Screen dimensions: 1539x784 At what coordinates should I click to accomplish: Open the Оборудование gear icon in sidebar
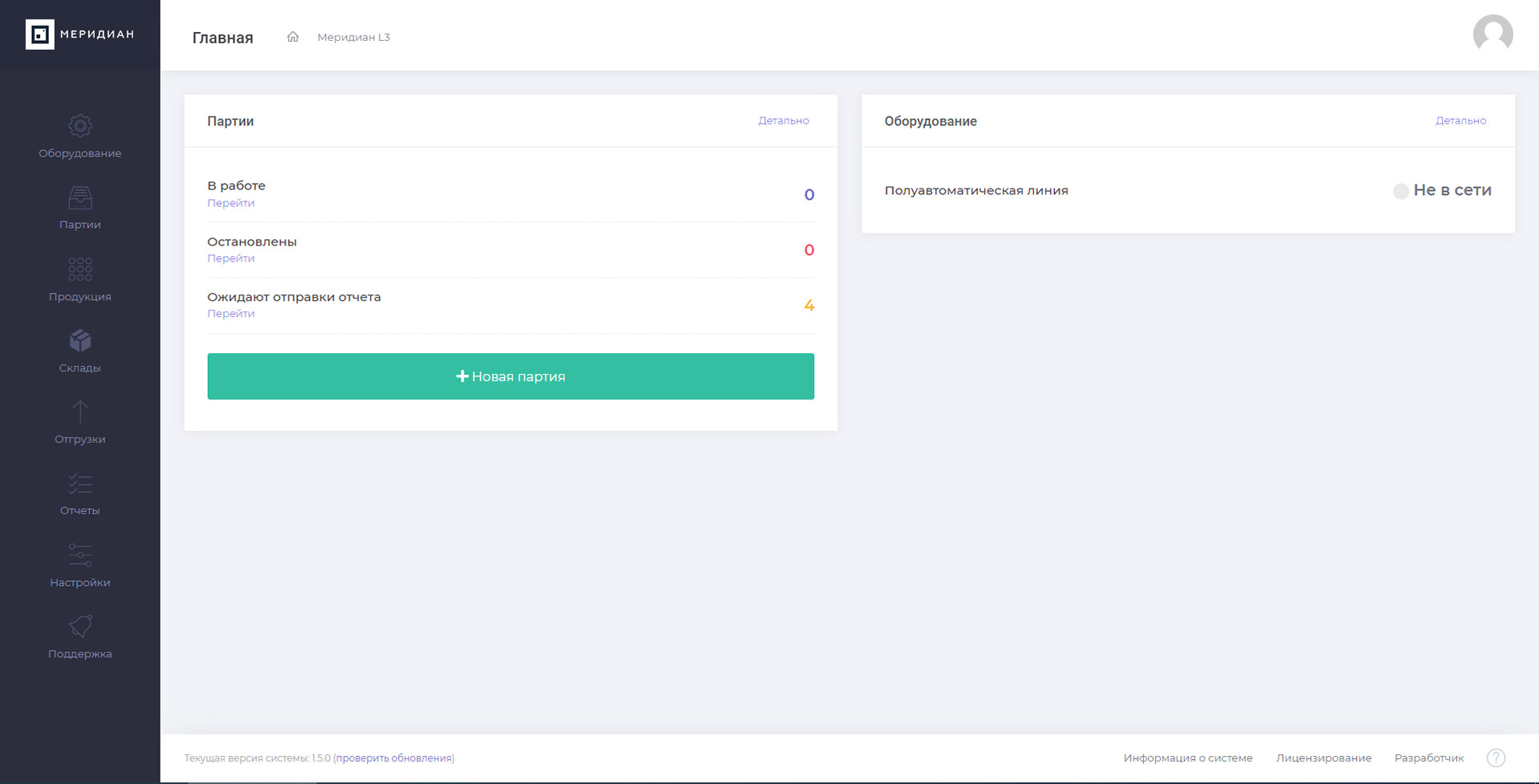coord(80,126)
